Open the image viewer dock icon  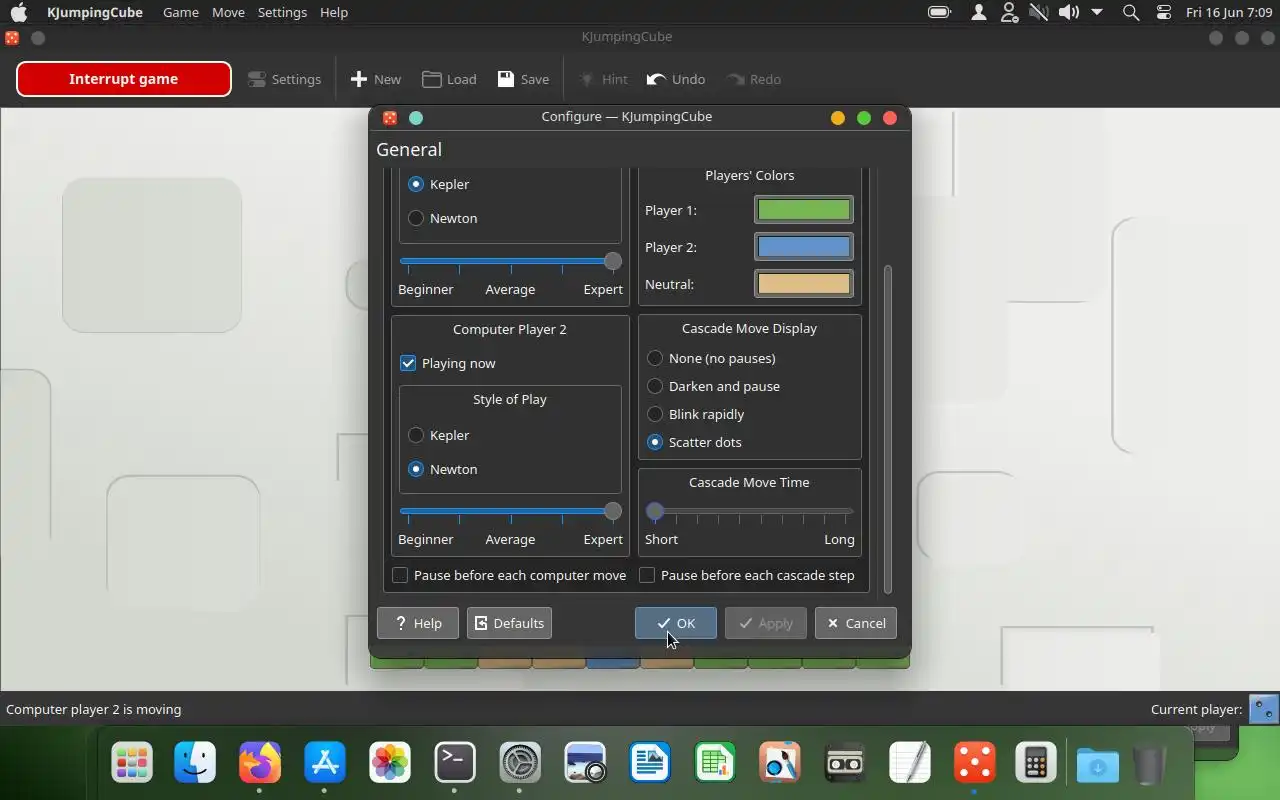pos(585,764)
